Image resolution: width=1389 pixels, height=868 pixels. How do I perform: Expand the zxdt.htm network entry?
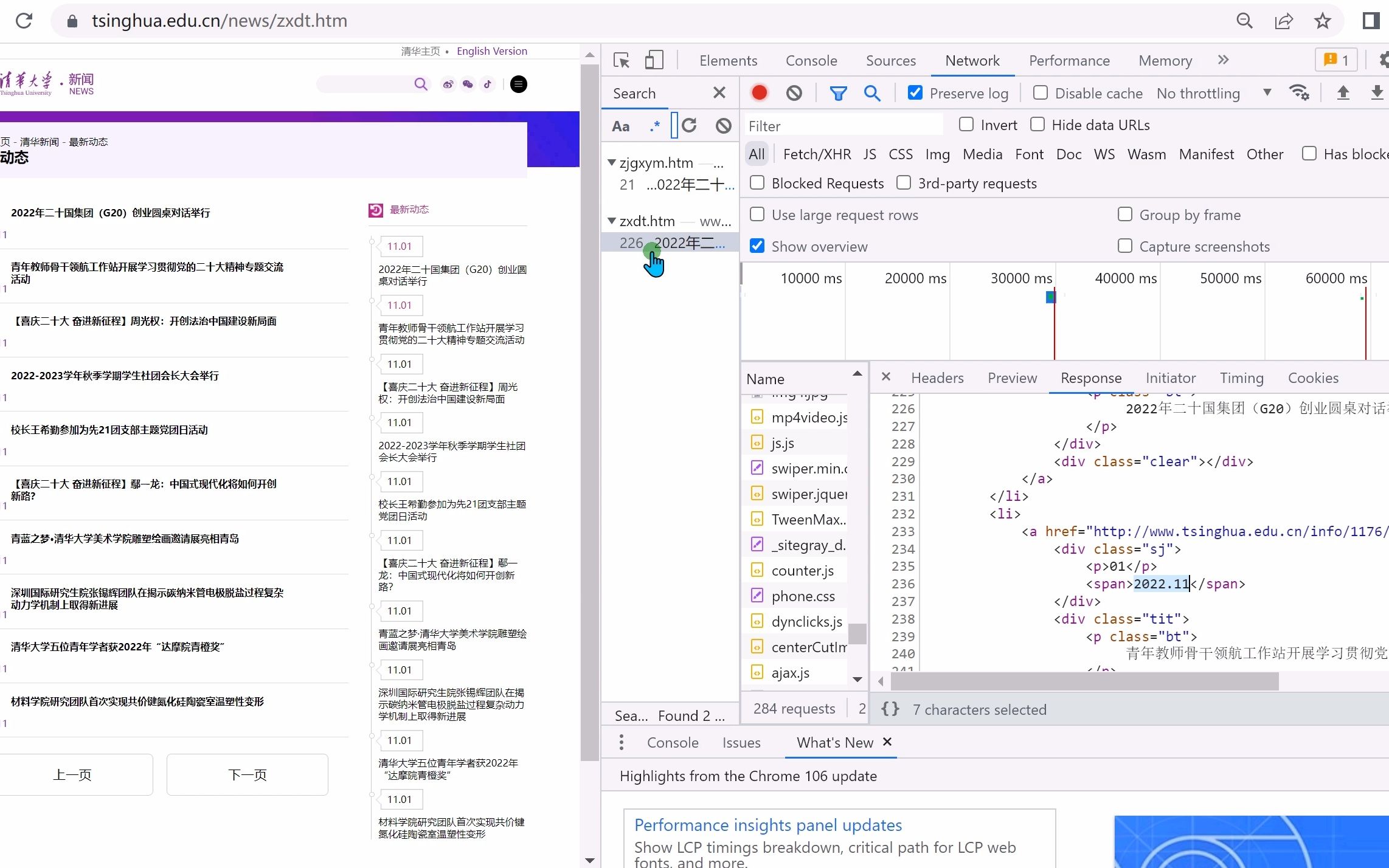[x=611, y=220]
